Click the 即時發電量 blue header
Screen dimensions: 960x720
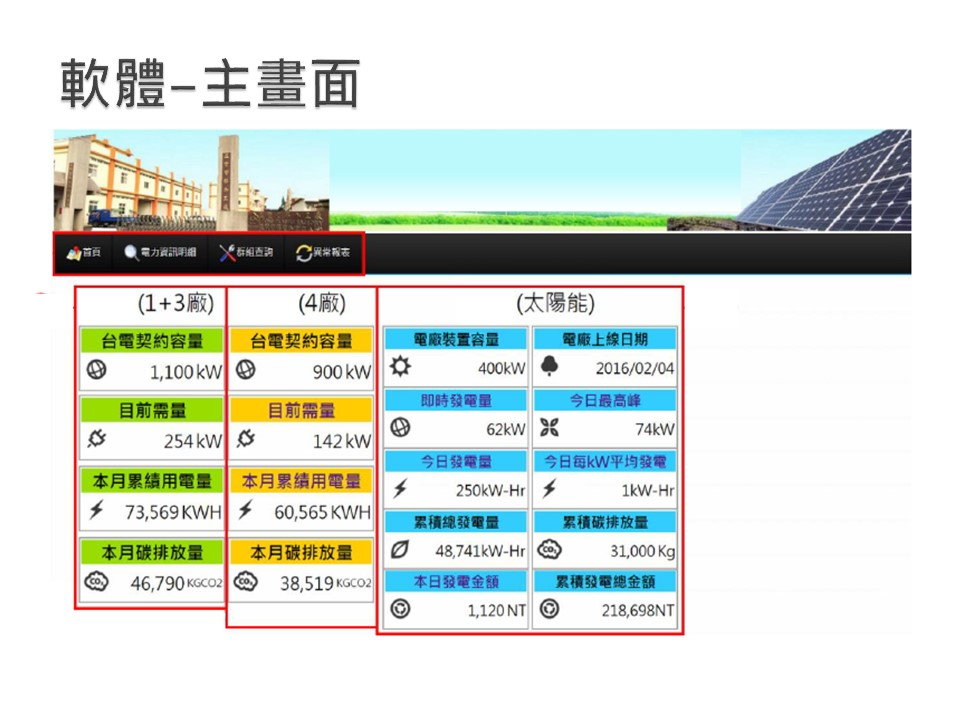click(456, 400)
